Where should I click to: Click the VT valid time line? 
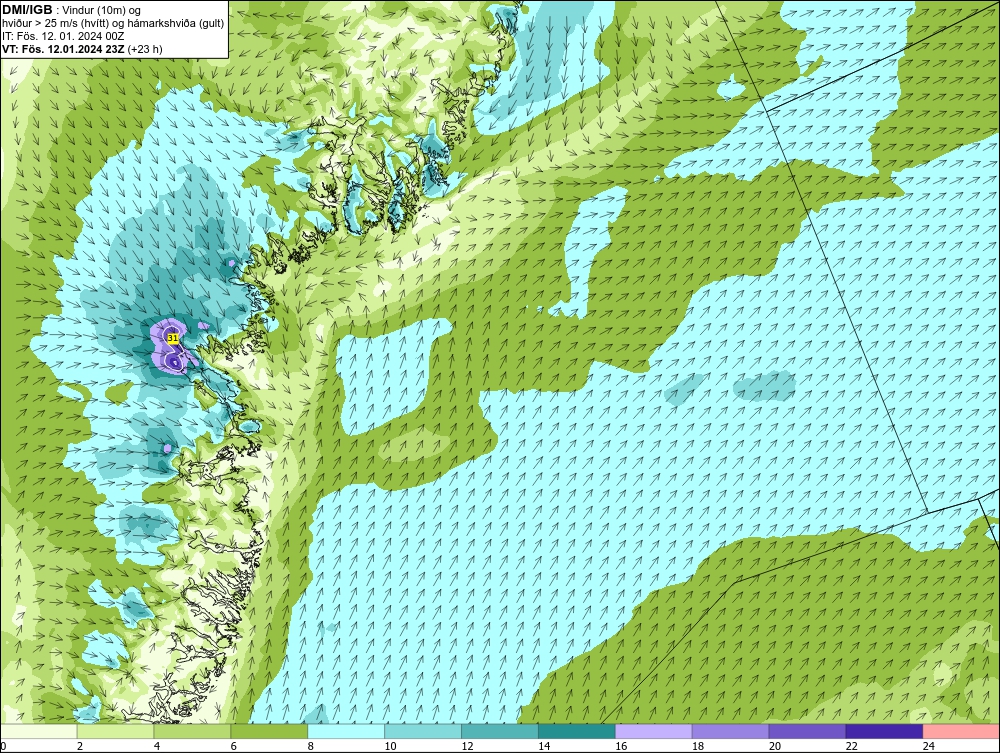point(82,48)
